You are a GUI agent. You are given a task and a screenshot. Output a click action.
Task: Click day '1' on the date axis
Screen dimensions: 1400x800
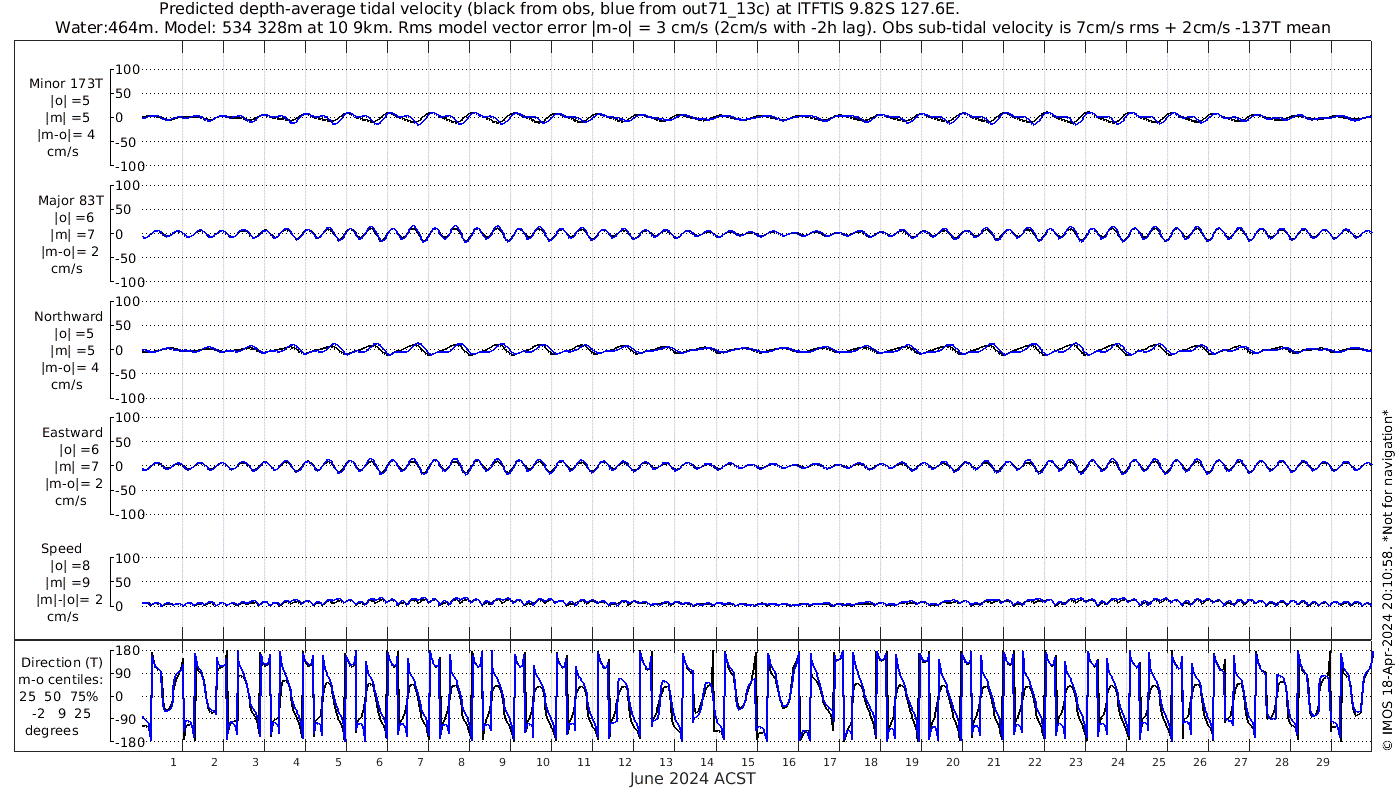tap(173, 761)
